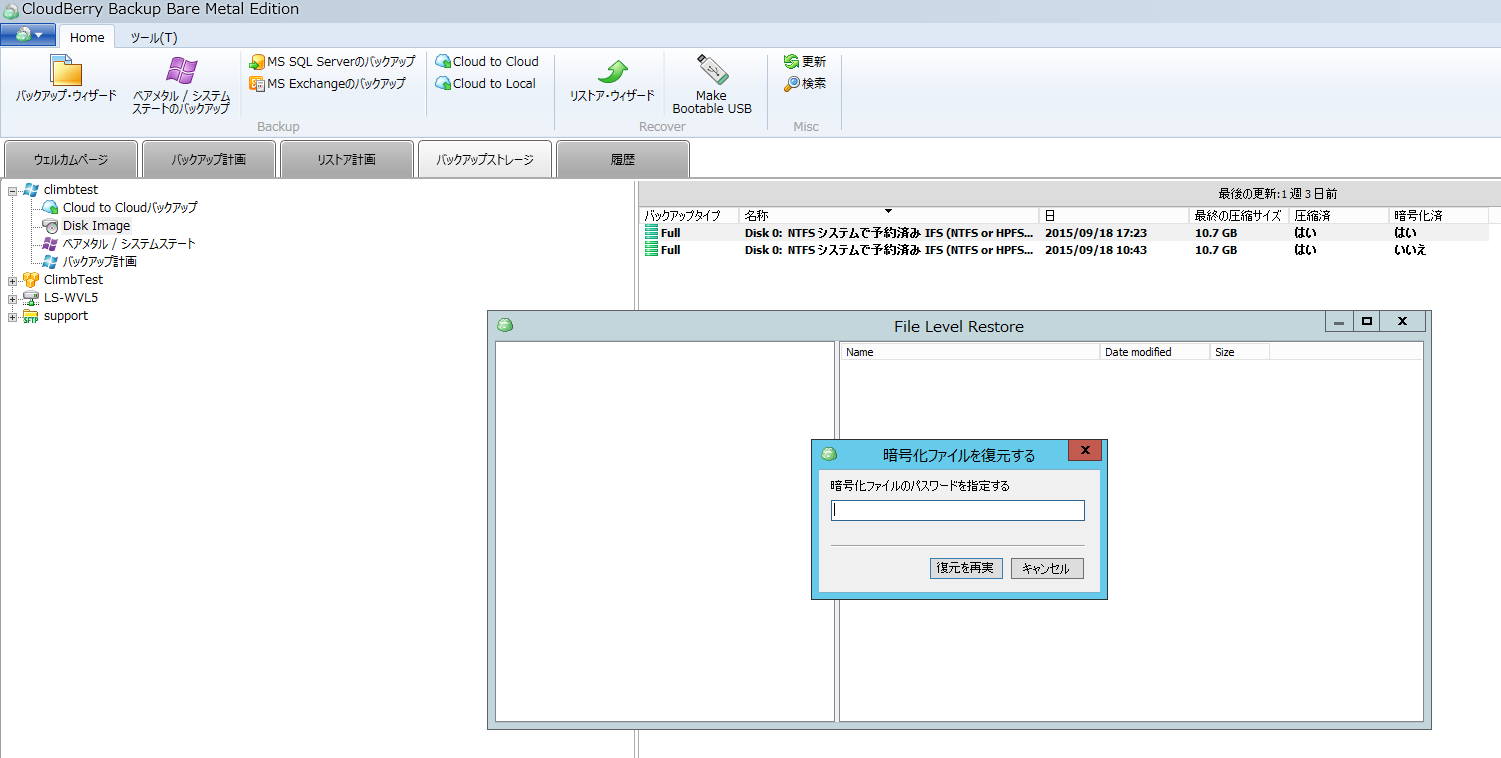Screen dimensions: 1501x758
Task: Select support SFTP storage in tree
Action: coord(65,315)
